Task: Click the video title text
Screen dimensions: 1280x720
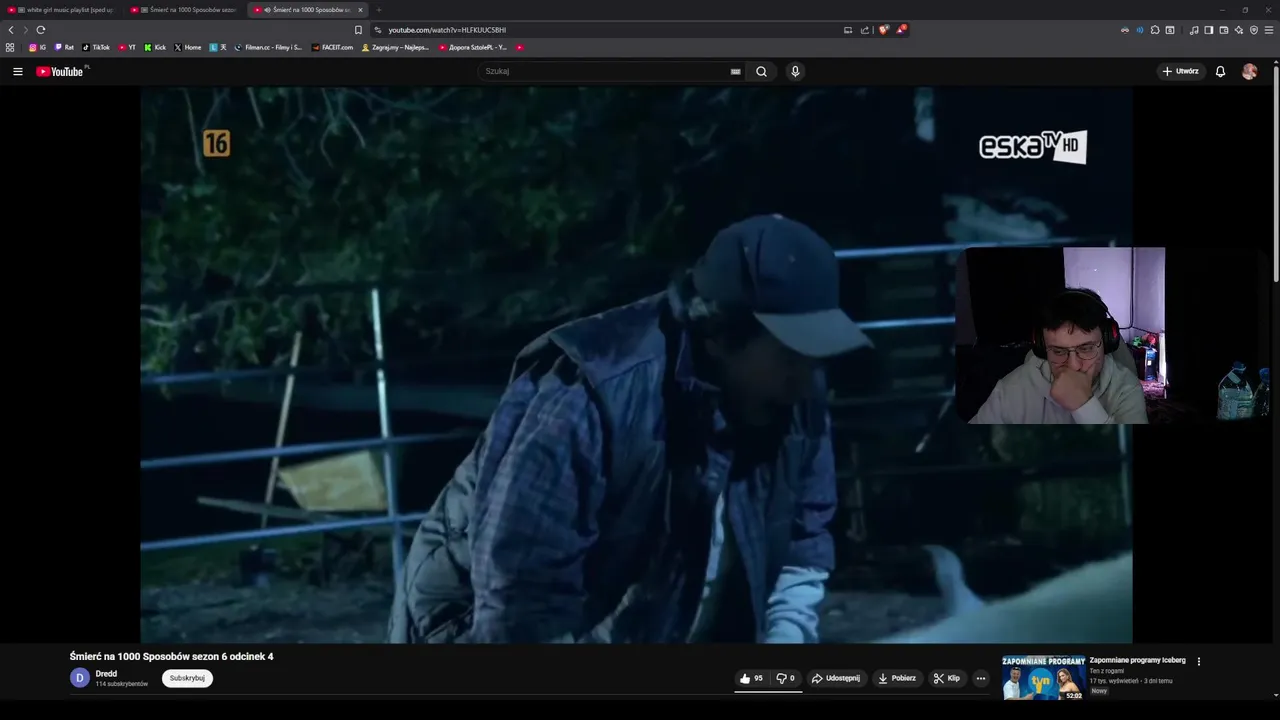Action: 171,656
